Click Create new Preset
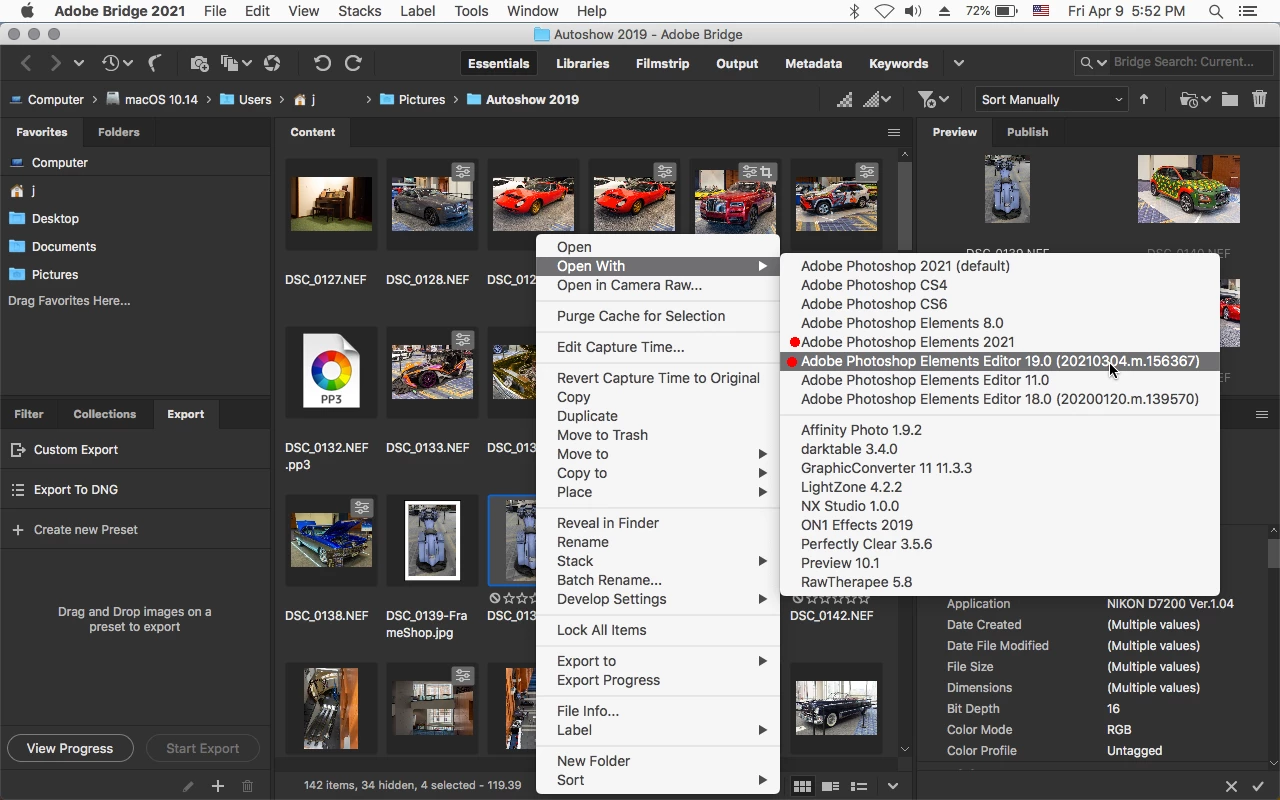This screenshot has width=1280, height=800. pos(135,530)
